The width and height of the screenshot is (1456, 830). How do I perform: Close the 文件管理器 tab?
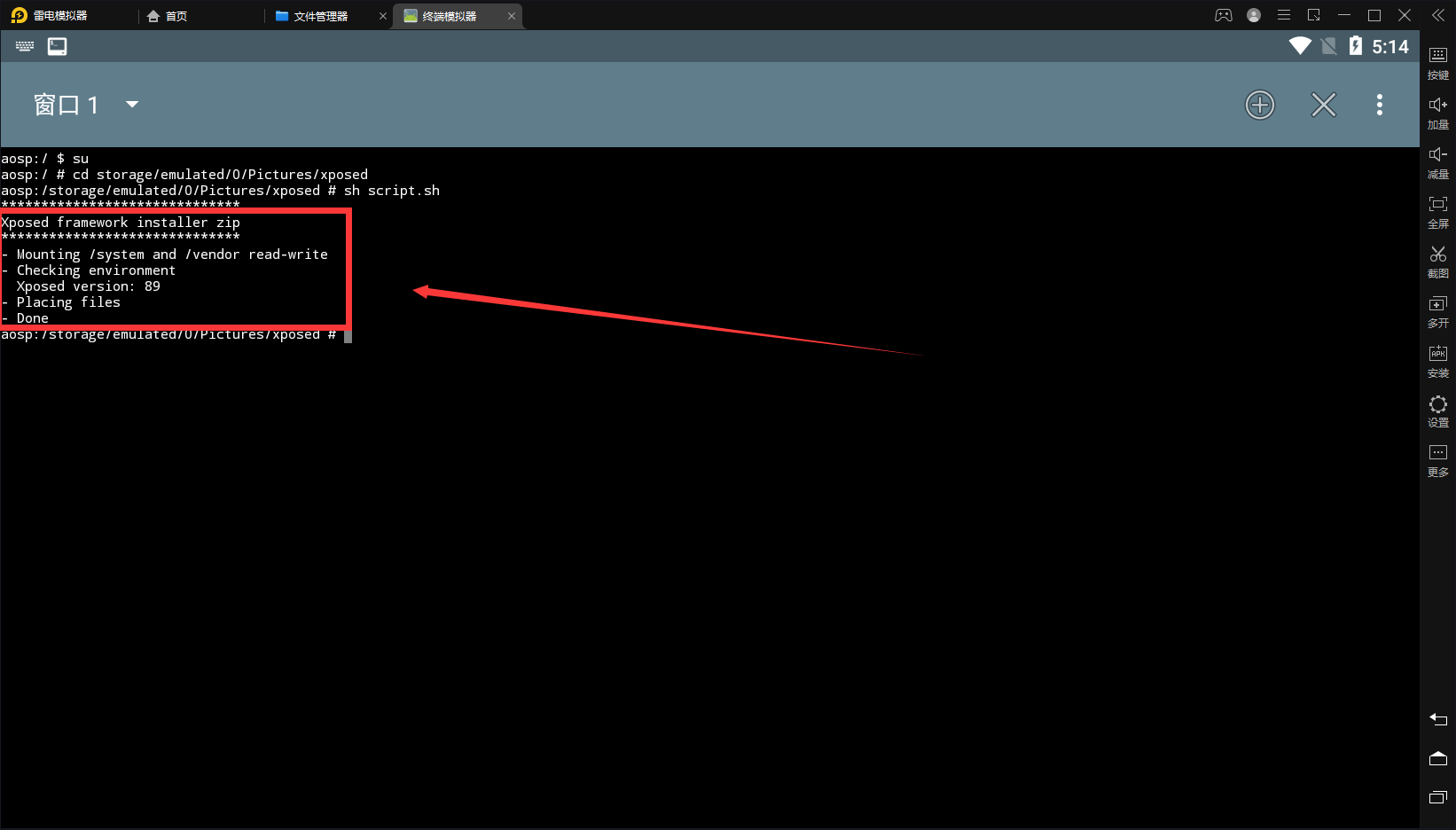pos(383,16)
